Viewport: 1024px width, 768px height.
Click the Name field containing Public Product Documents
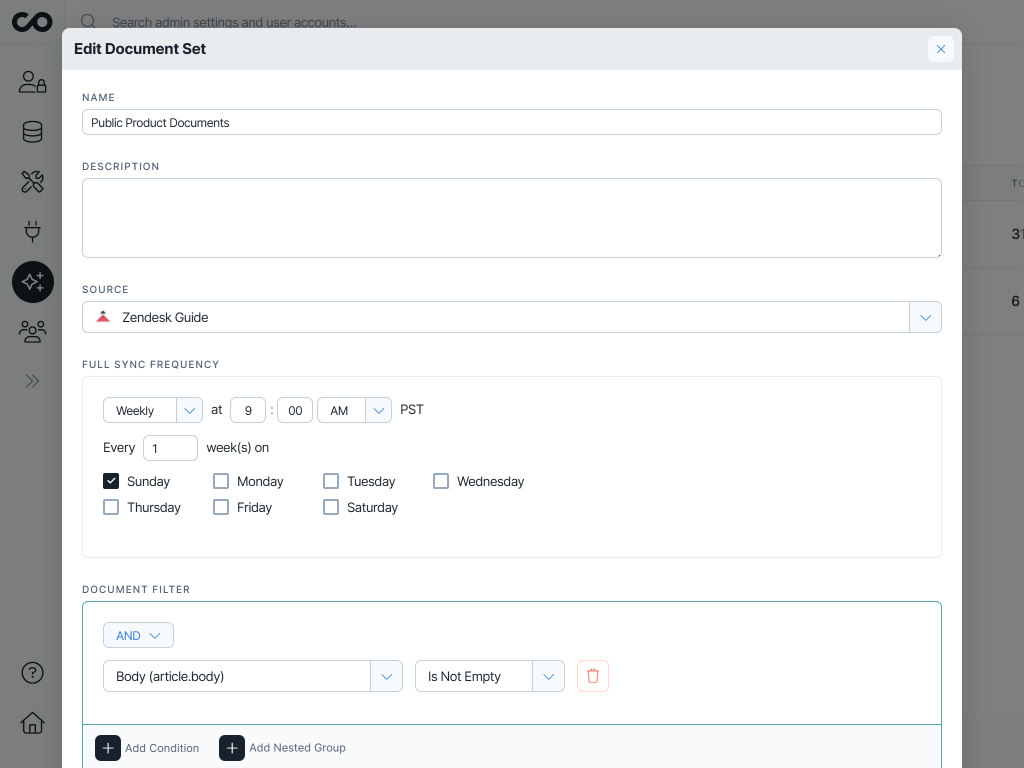coord(512,122)
